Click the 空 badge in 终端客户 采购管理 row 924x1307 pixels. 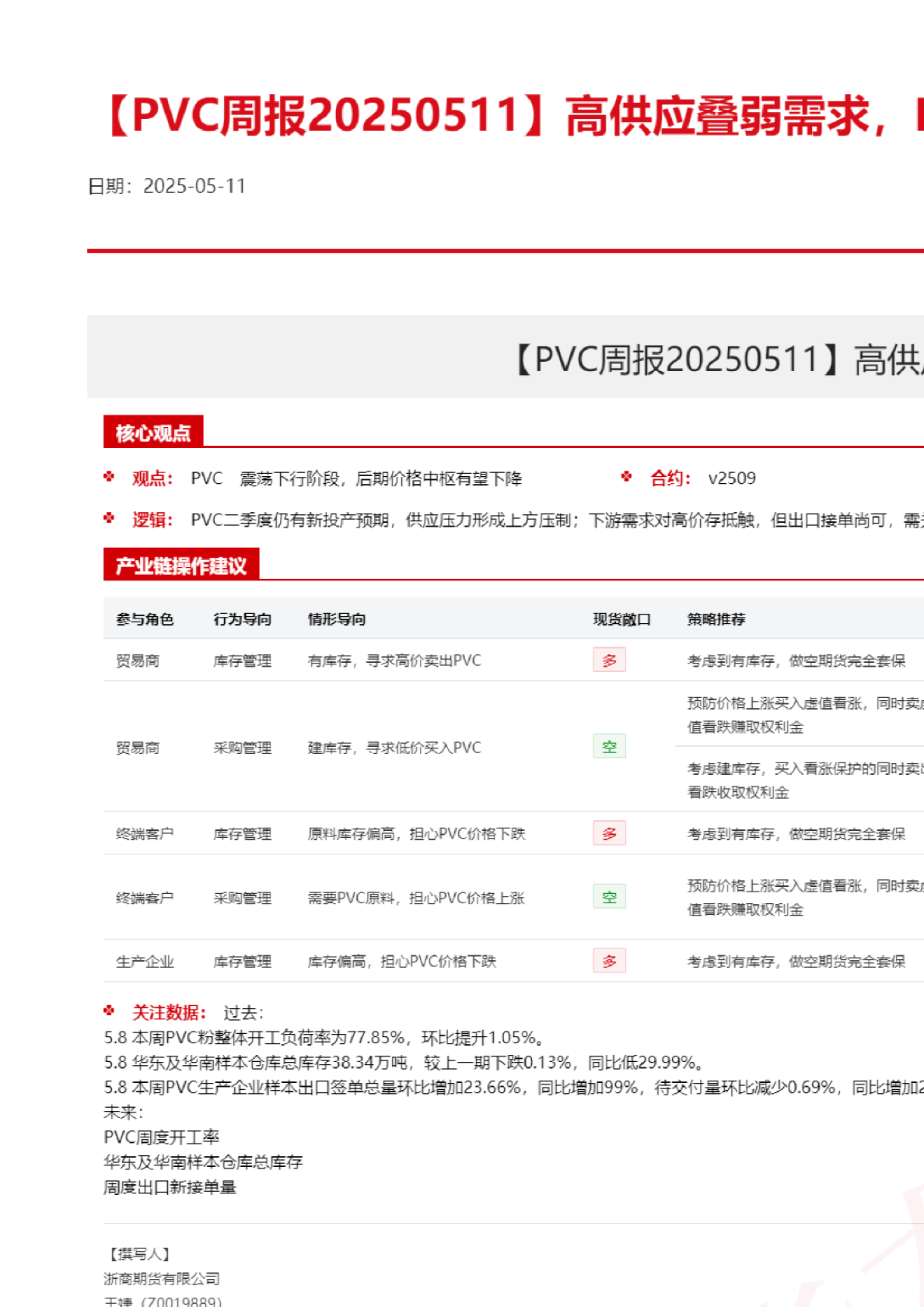coord(609,897)
